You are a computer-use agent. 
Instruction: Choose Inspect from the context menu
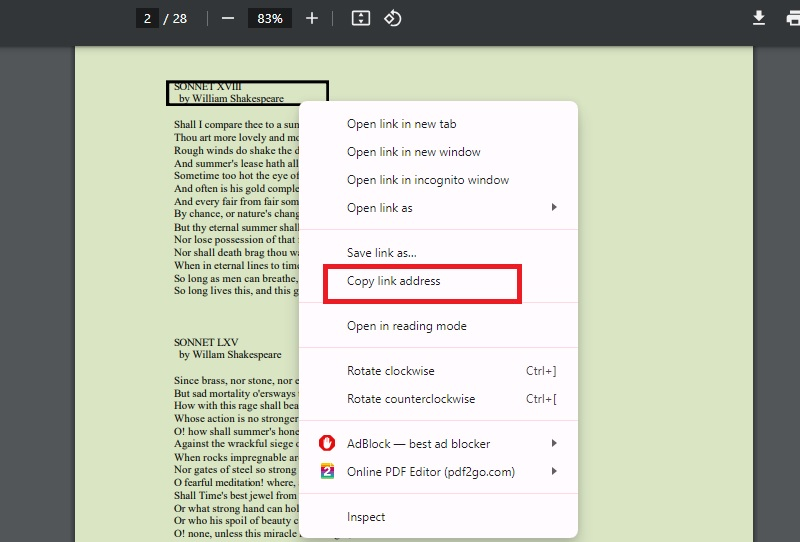[438, 516]
